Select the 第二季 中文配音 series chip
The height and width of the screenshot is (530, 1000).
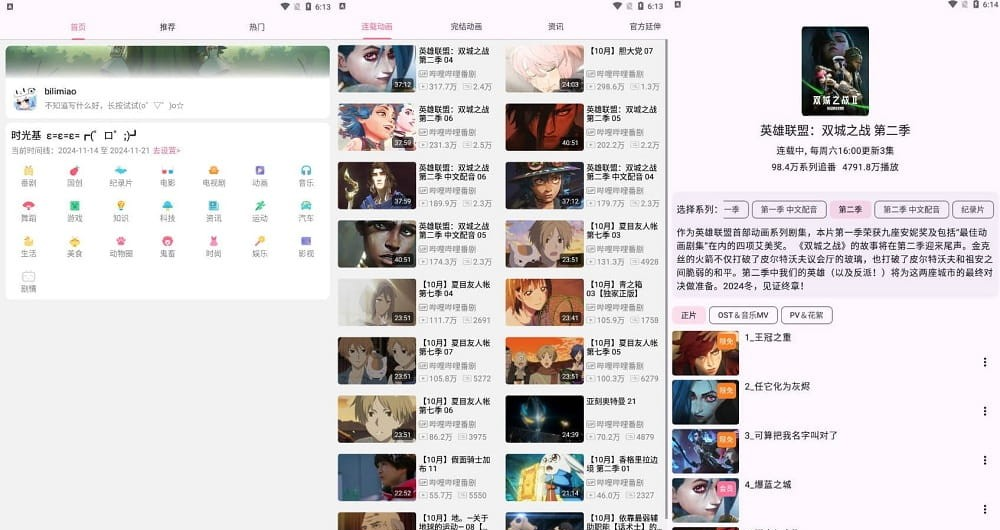[x=911, y=209]
